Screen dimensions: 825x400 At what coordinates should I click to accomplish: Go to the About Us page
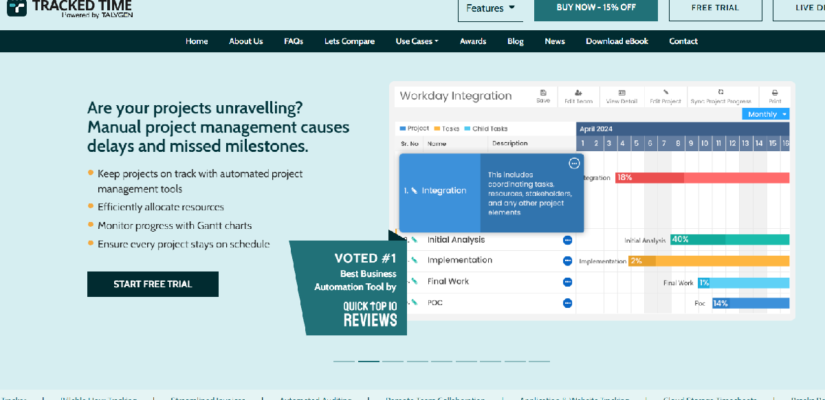click(x=245, y=41)
